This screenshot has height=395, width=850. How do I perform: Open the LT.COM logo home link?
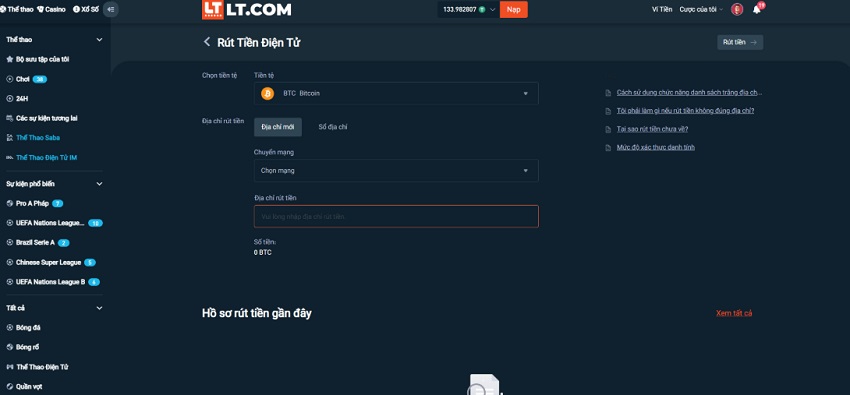click(x=247, y=9)
